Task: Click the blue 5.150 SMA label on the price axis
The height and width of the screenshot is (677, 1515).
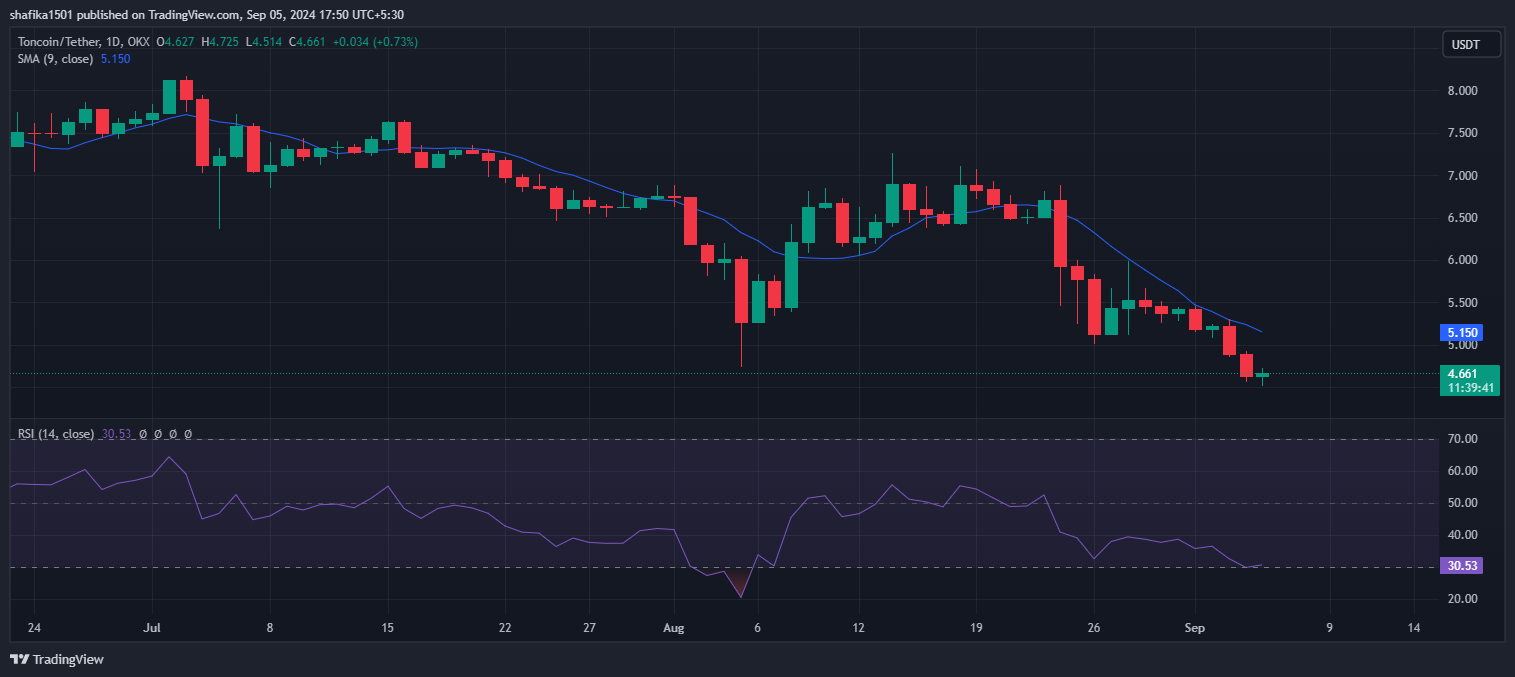Action: point(1463,332)
